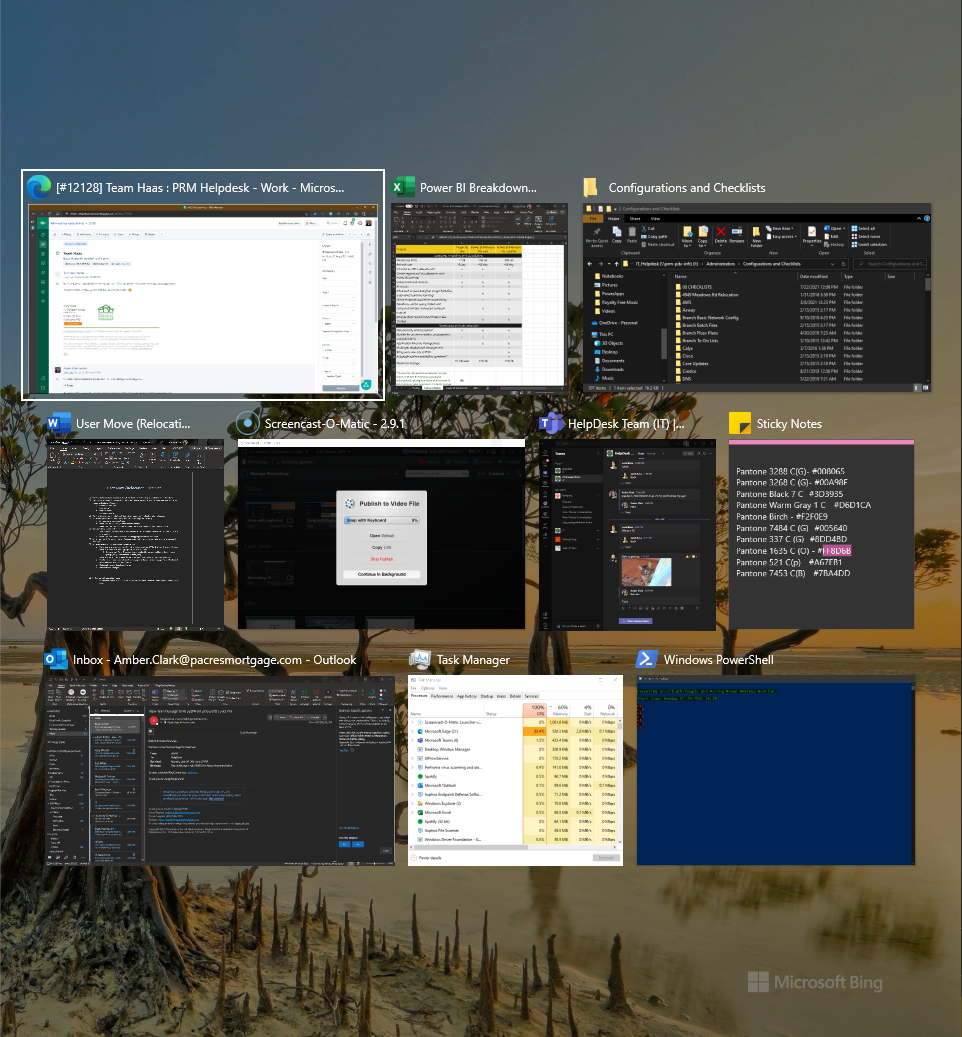This screenshot has width=962, height=1037.
Task: Open Share tab in File Explorer ribbon
Action: [x=635, y=218]
